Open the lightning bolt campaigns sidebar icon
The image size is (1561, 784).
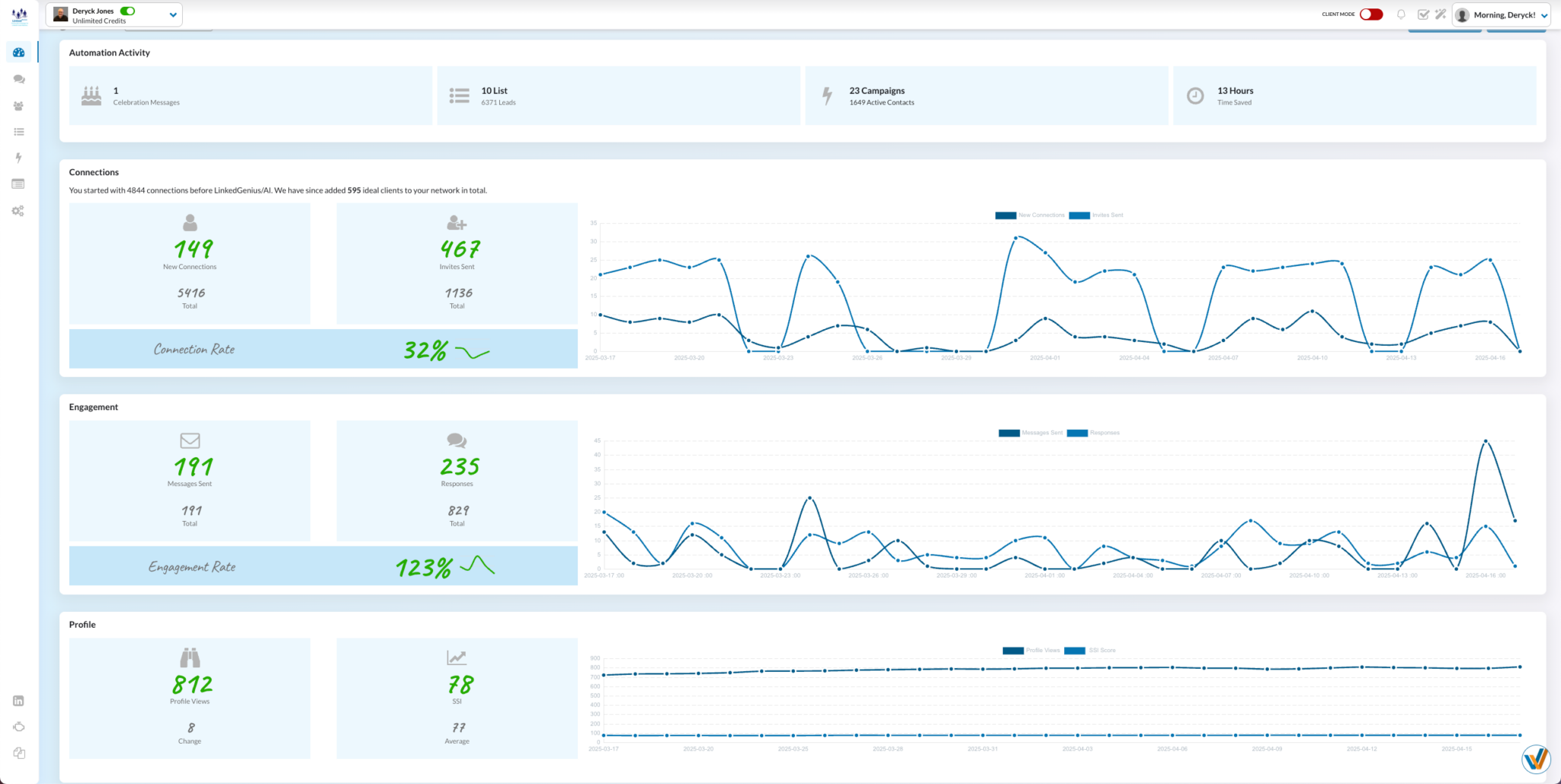point(19,158)
